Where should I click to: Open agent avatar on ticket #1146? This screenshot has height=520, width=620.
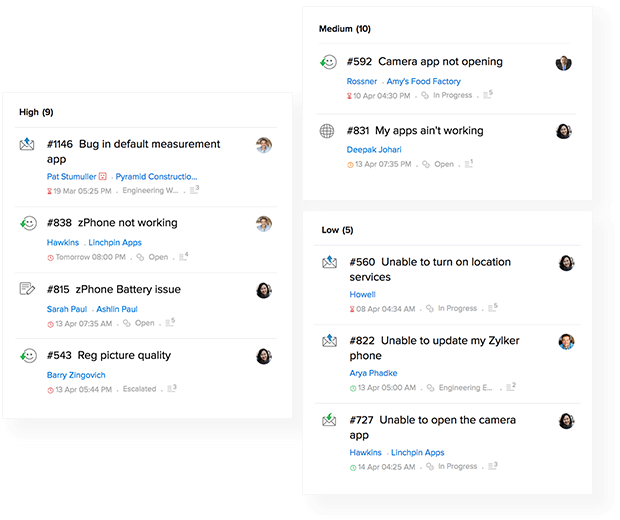[x=264, y=145]
